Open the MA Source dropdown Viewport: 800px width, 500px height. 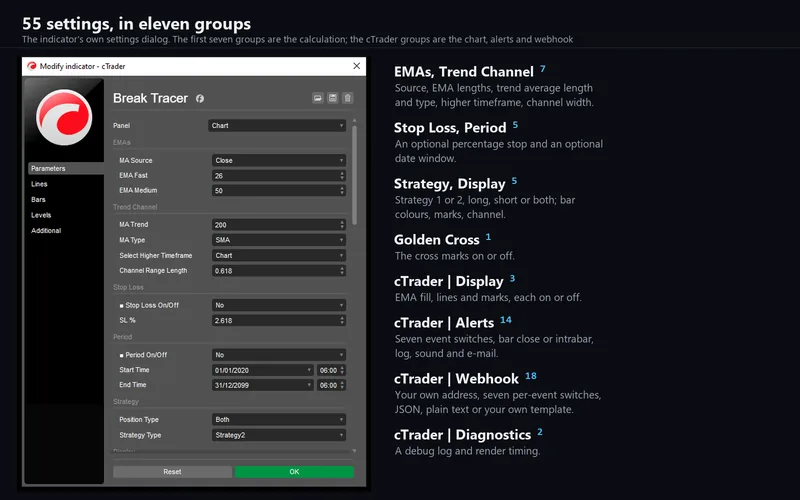tap(279, 160)
